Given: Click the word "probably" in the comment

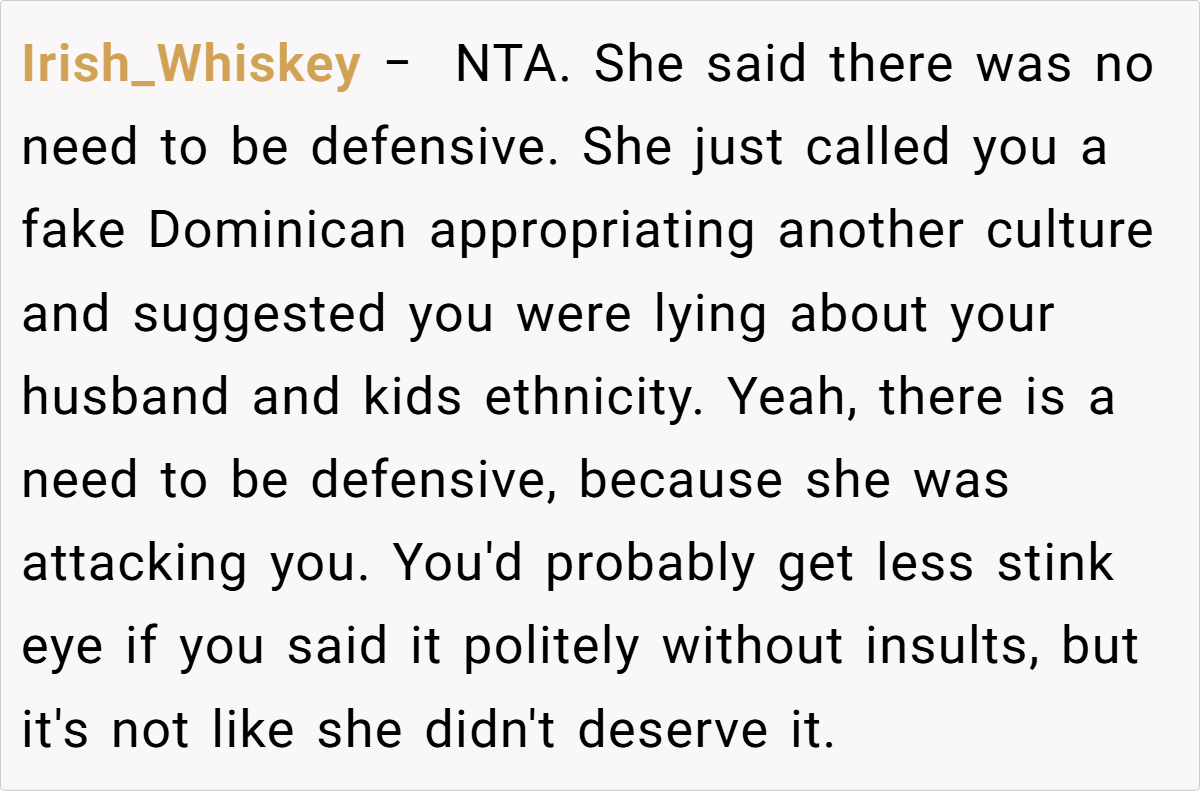Looking at the screenshot, I should (651, 563).
